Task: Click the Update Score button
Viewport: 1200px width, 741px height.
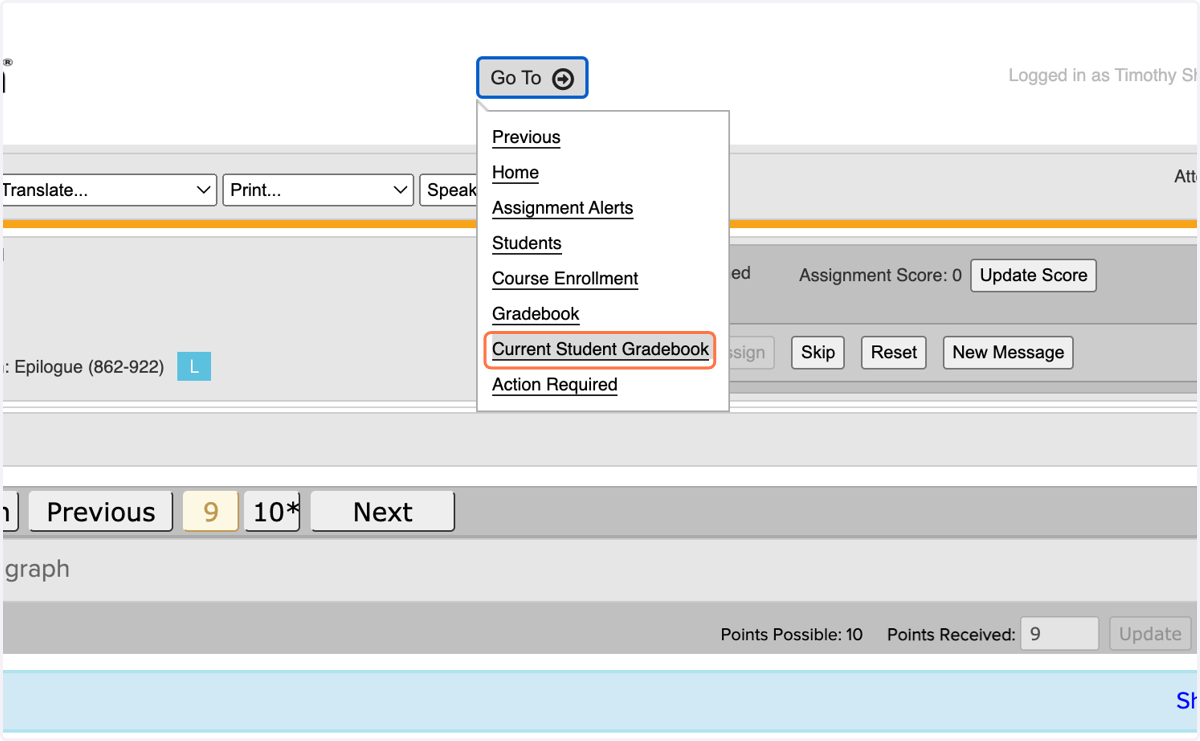Action: [1033, 275]
